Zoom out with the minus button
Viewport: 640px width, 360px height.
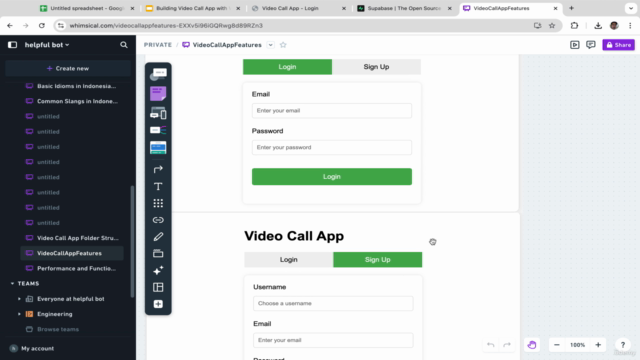[x=557, y=345]
